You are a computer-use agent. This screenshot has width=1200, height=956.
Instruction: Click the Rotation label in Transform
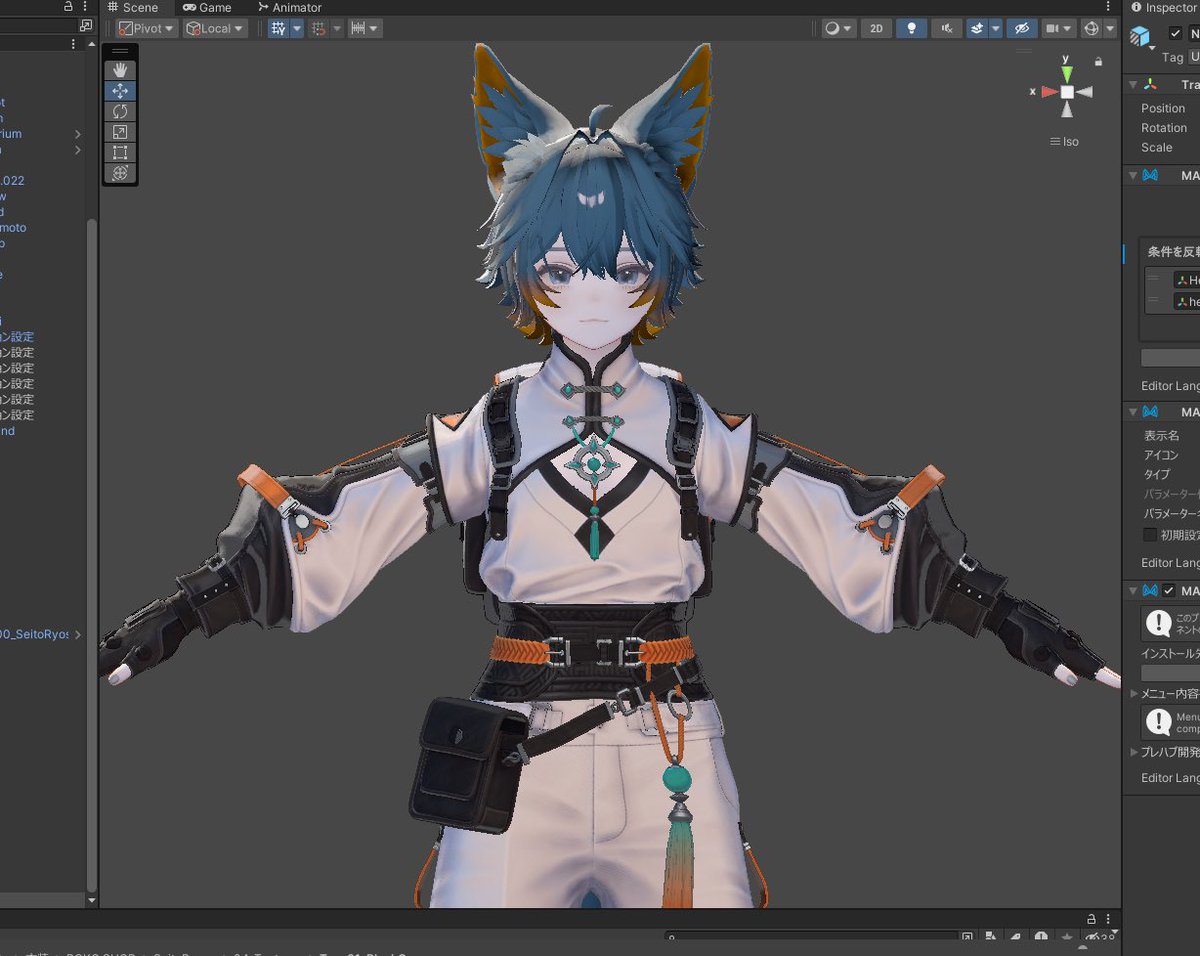click(1164, 128)
